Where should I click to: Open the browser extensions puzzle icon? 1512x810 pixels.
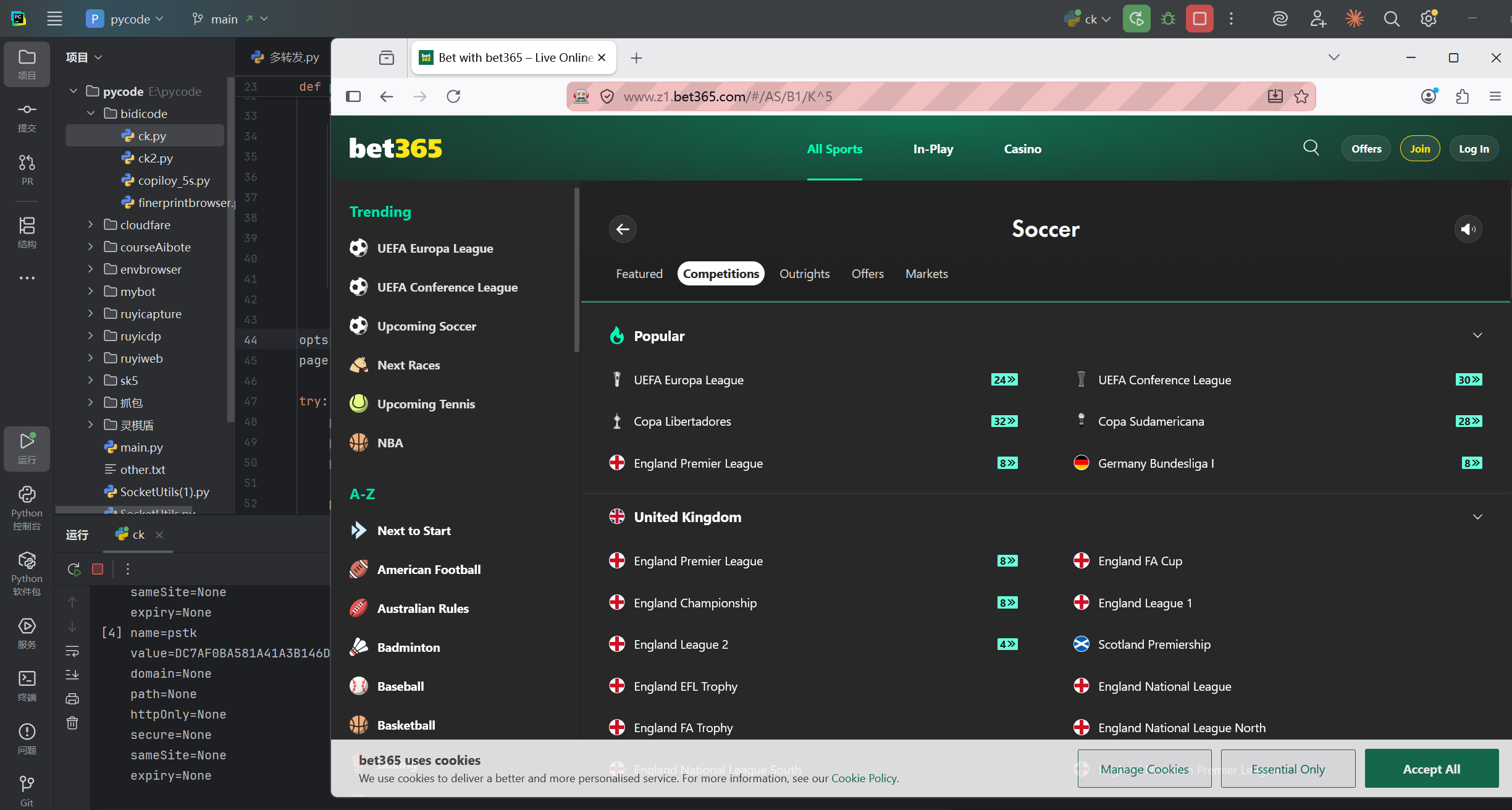point(1462,96)
